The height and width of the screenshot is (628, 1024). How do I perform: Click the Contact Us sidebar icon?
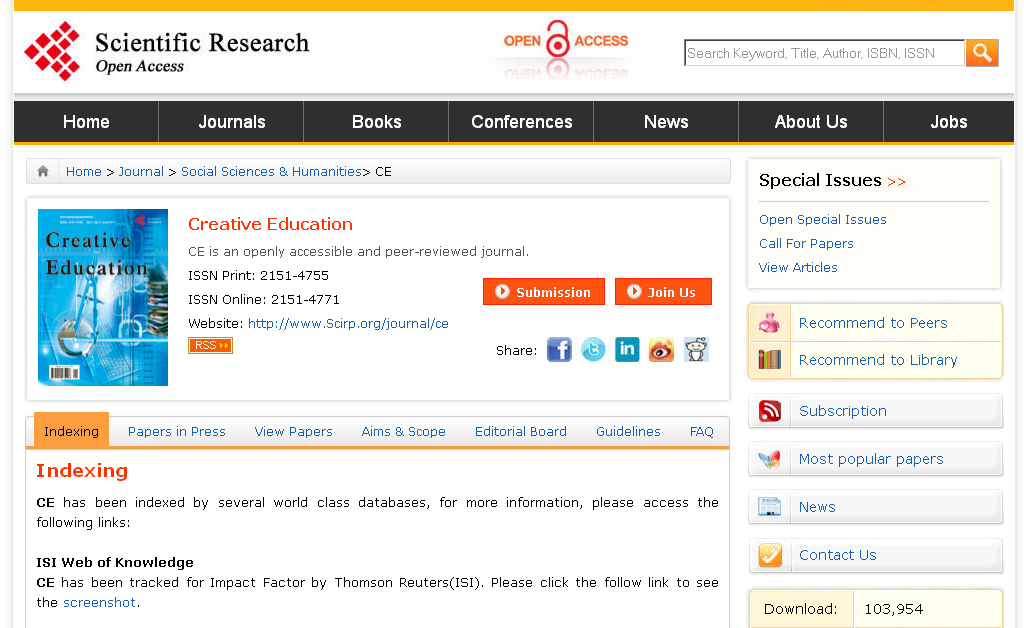(770, 555)
